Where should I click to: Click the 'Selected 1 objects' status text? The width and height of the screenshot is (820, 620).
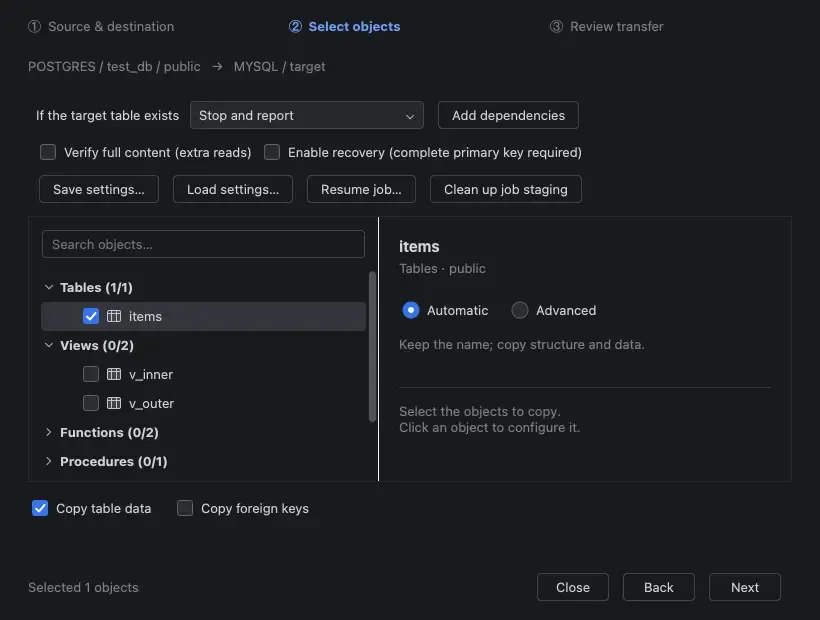(x=83, y=587)
